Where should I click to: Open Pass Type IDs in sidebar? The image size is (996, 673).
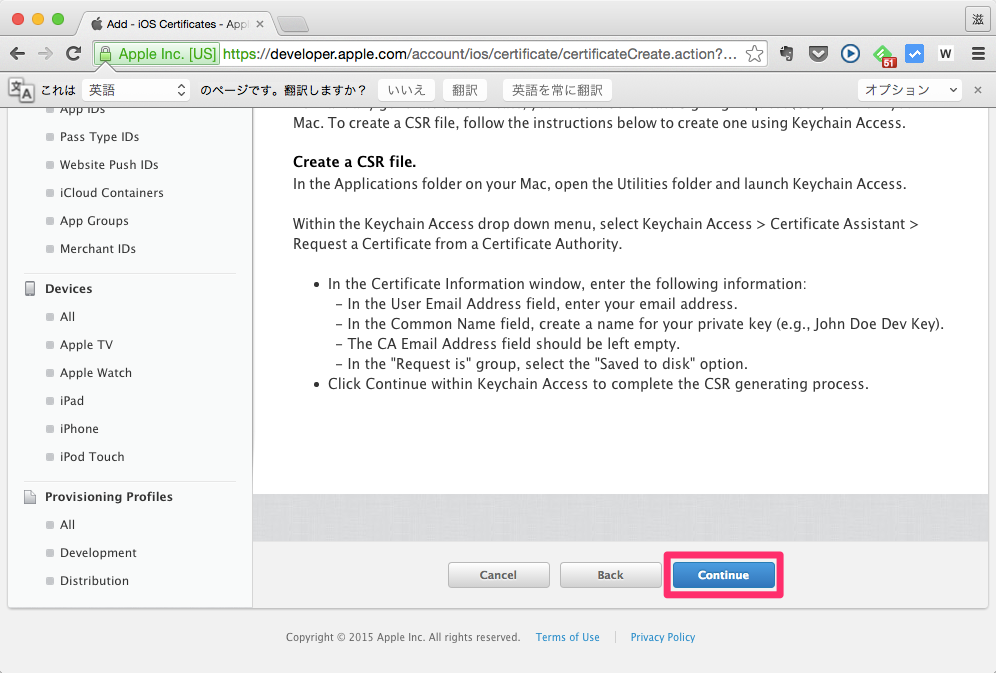click(99, 137)
